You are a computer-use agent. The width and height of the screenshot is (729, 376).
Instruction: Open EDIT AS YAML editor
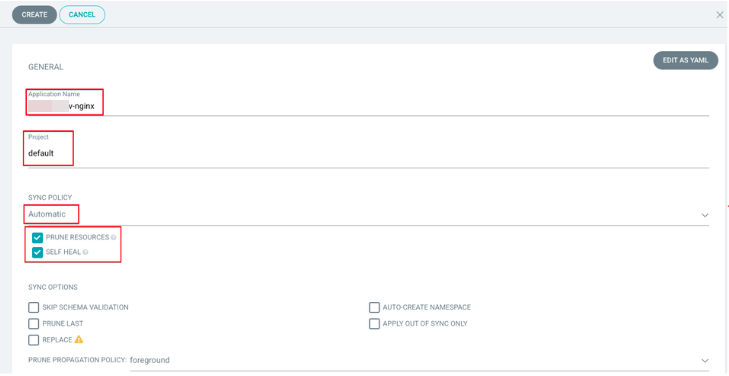685,60
